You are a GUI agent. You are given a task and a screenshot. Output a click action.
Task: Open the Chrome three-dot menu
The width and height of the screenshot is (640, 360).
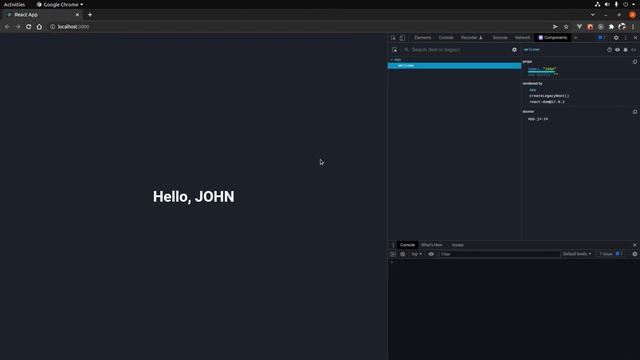[633, 27]
